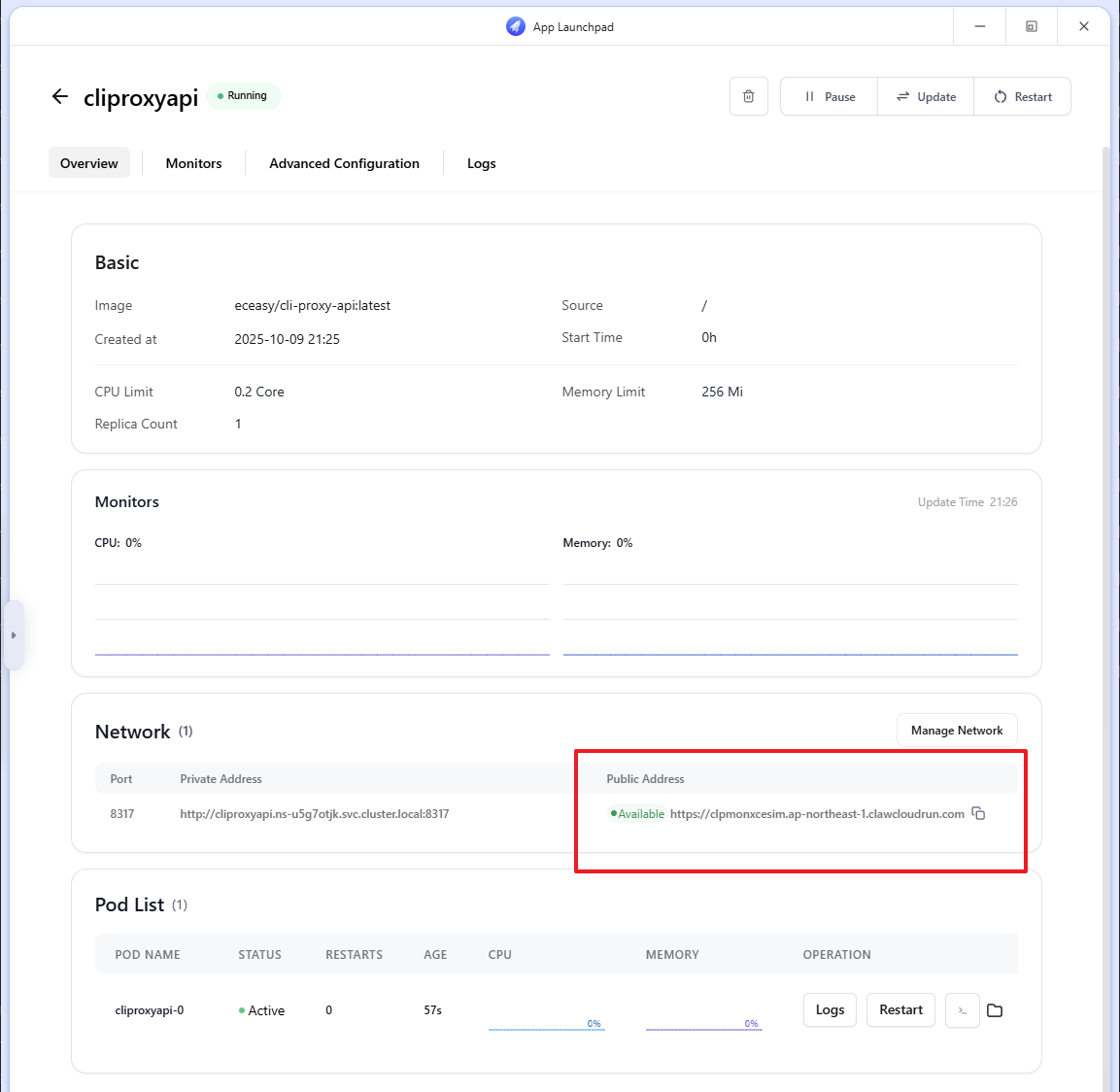Switch to the Monitors tab
Image resolution: width=1120 pixels, height=1092 pixels.
(x=193, y=163)
